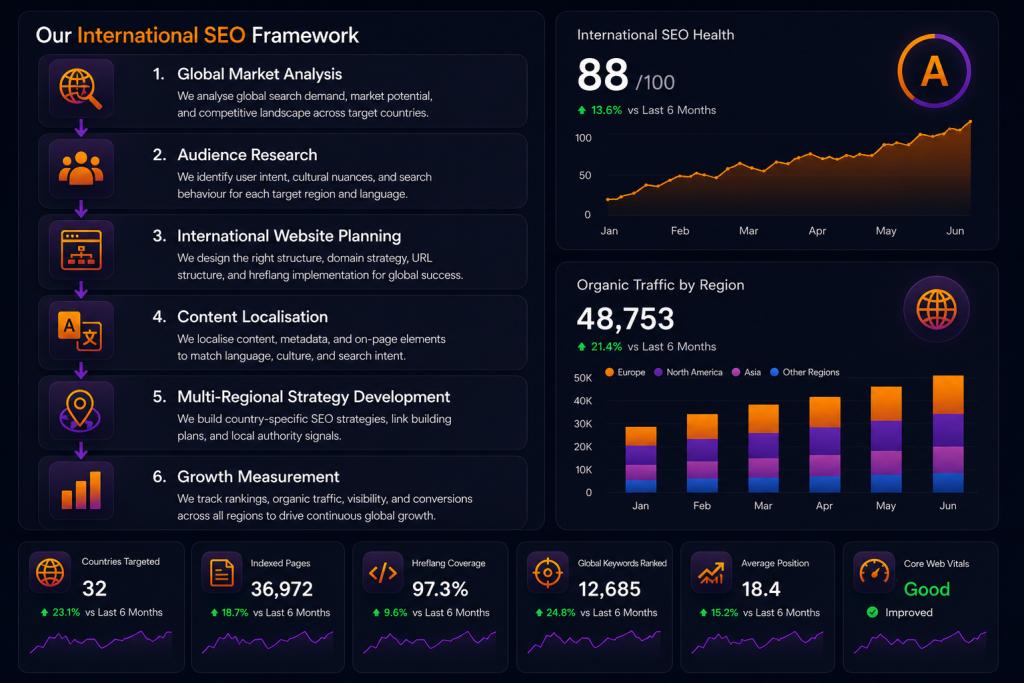The height and width of the screenshot is (683, 1024).
Task: Click the Mar bar in traffic chart
Action: (x=763, y=449)
